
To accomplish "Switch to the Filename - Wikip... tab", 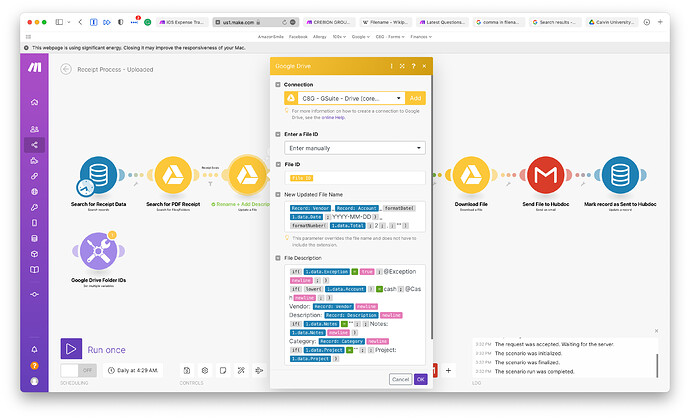I will click(x=385, y=22).
